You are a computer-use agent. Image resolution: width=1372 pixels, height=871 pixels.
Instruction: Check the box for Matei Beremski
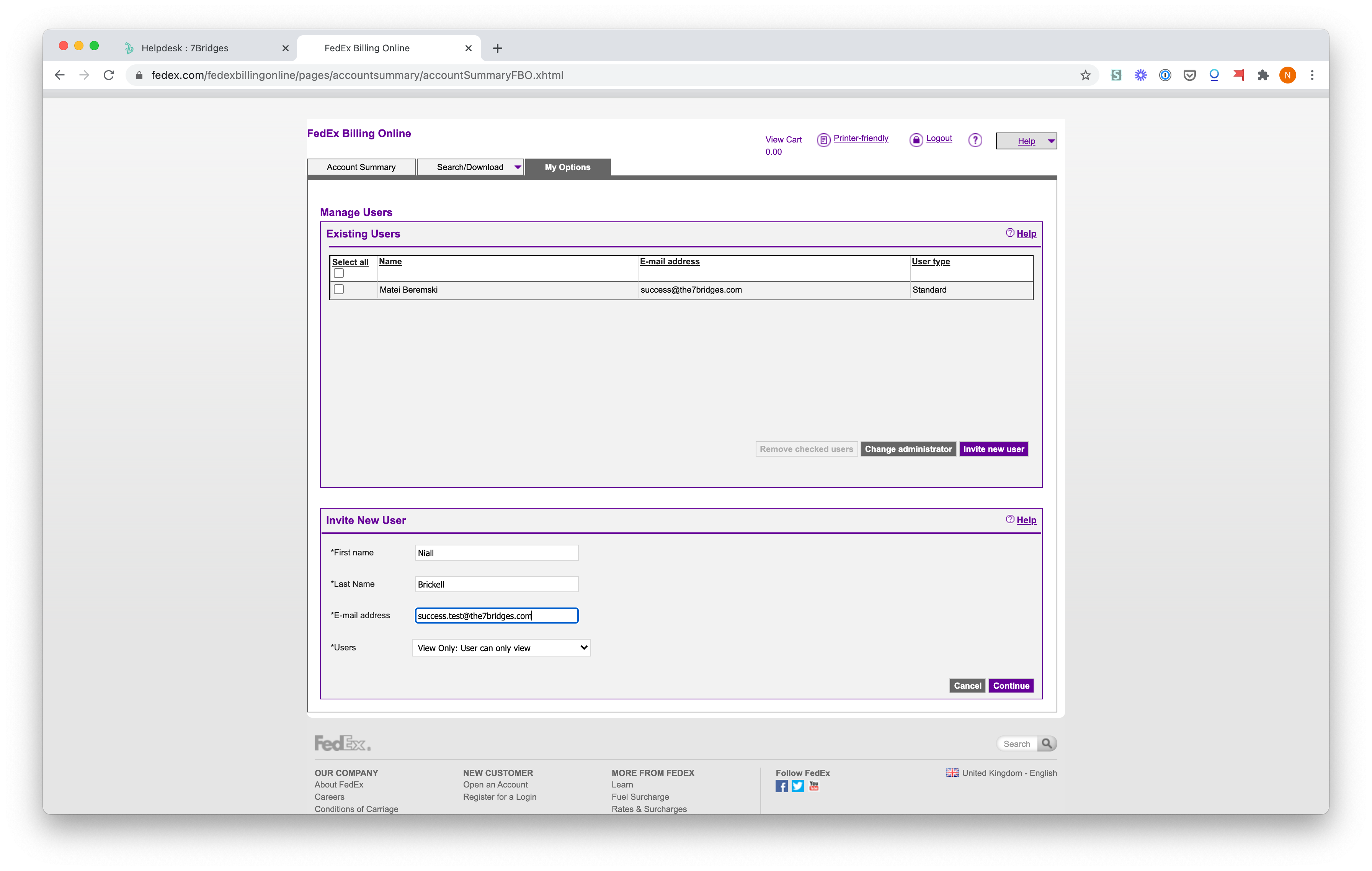(338, 290)
